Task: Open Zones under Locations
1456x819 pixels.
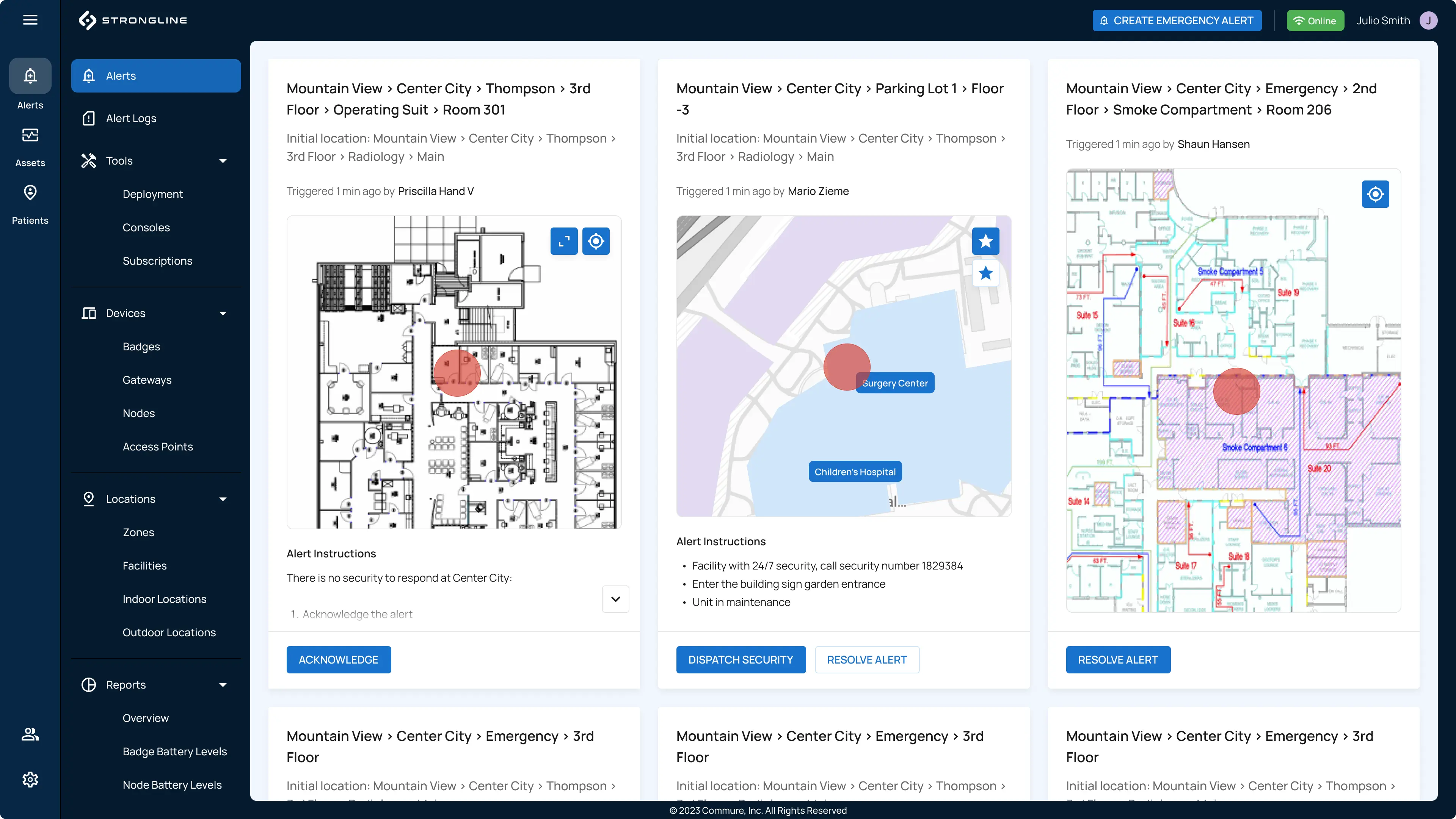Action: 138,532
